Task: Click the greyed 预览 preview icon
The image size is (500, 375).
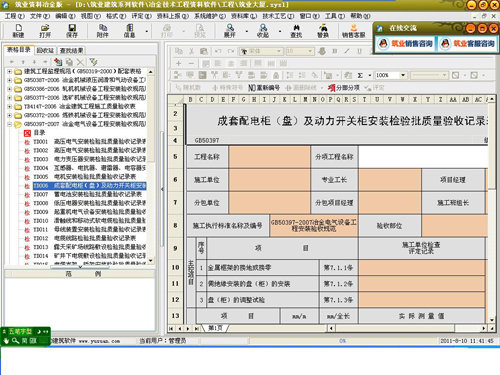Action: [x=200, y=31]
